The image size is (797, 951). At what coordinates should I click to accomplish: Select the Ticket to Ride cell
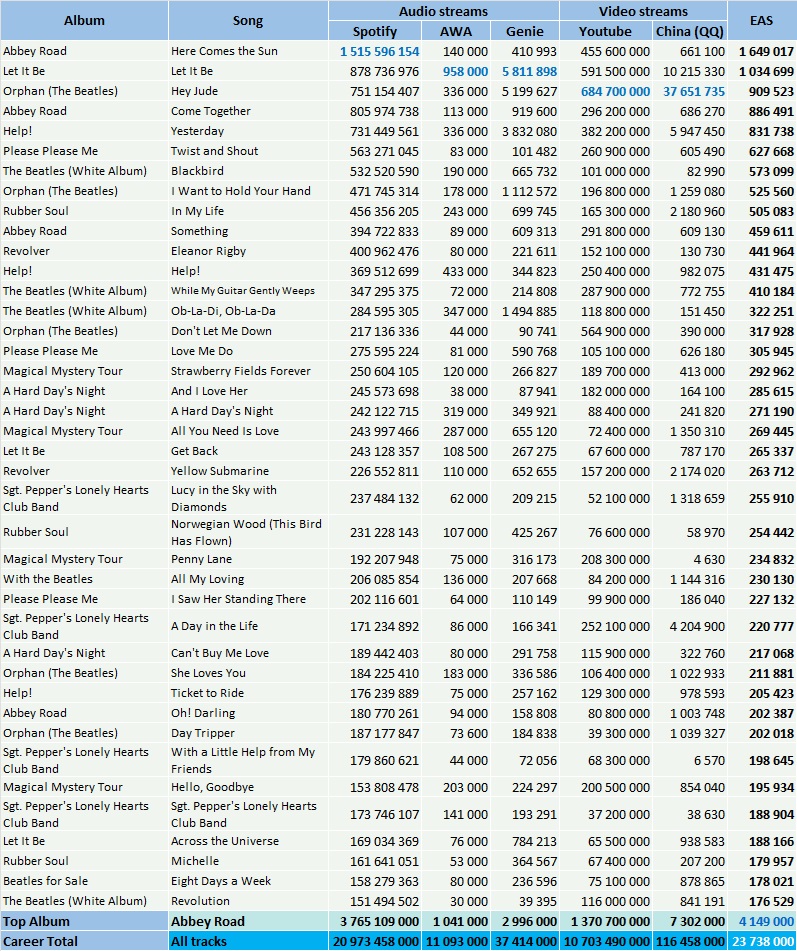tap(248, 693)
